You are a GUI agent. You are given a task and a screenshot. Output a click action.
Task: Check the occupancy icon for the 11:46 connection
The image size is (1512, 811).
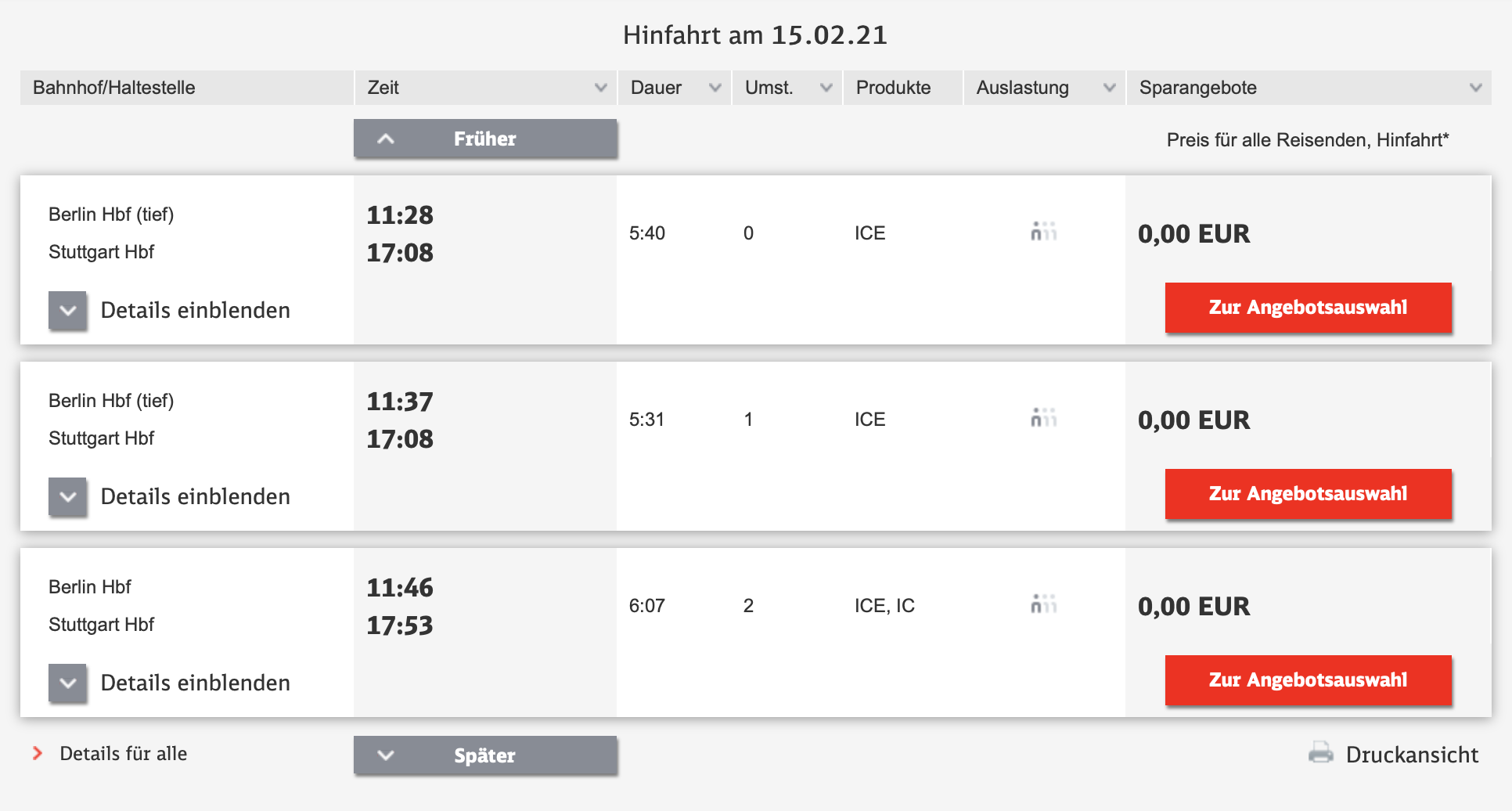point(1044,604)
